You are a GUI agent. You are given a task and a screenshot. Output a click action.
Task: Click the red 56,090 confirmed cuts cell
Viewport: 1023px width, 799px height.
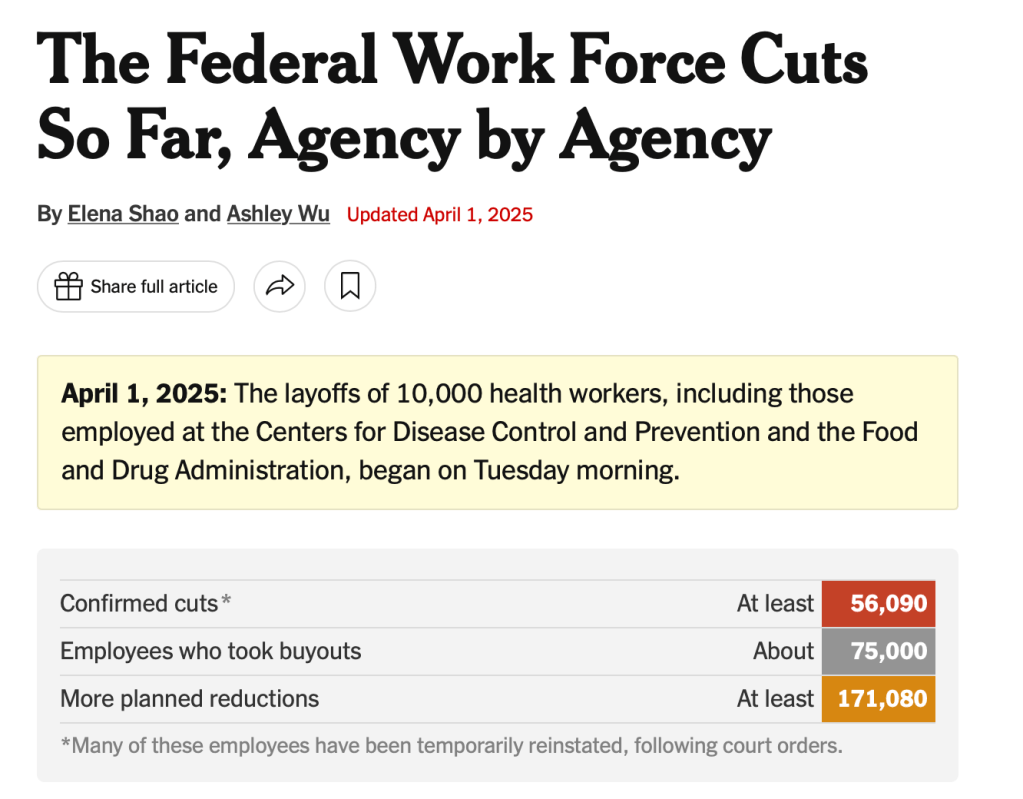[x=878, y=603]
